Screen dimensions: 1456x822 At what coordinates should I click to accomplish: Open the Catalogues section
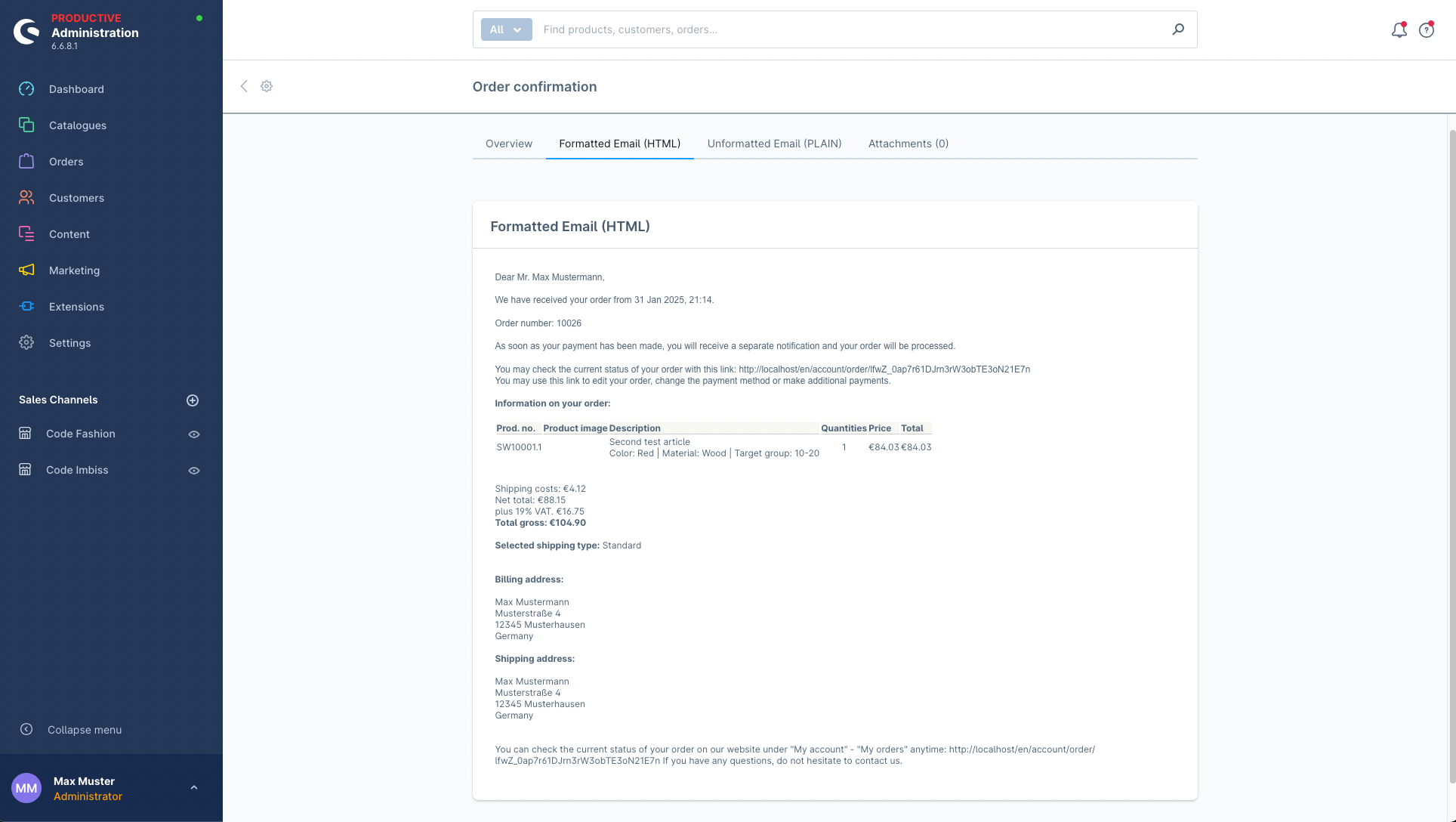pos(77,125)
